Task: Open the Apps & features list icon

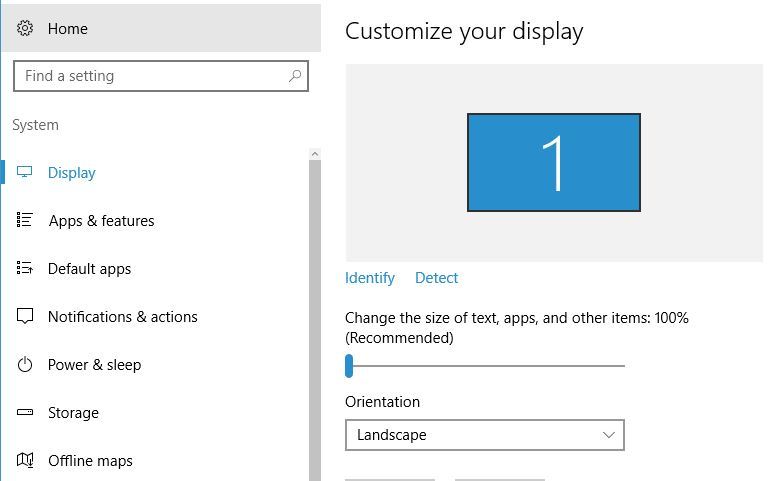Action: (x=24, y=220)
